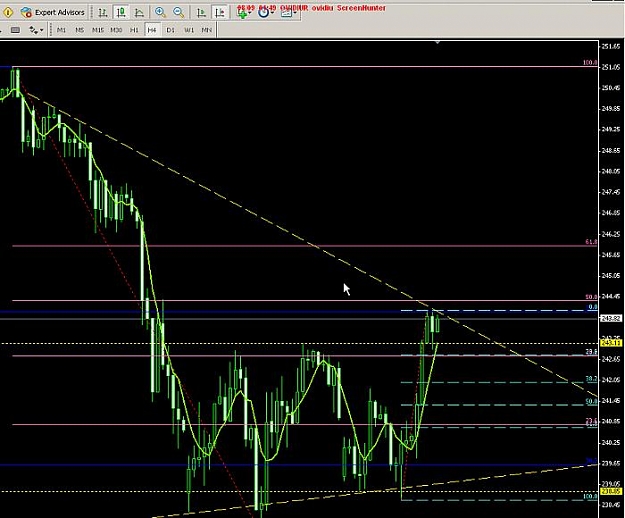This screenshot has height=518, width=625.
Task: Click the 248.05 price scale value
Action: point(611,171)
